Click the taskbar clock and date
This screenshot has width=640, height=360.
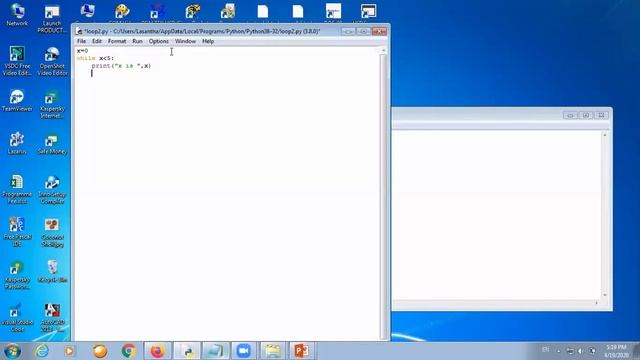click(616, 351)
